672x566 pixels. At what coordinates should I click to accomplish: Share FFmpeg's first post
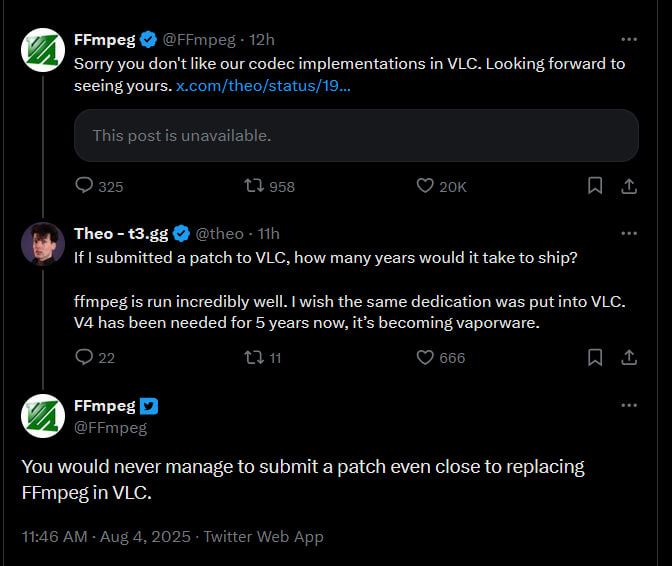pos(629,186)
